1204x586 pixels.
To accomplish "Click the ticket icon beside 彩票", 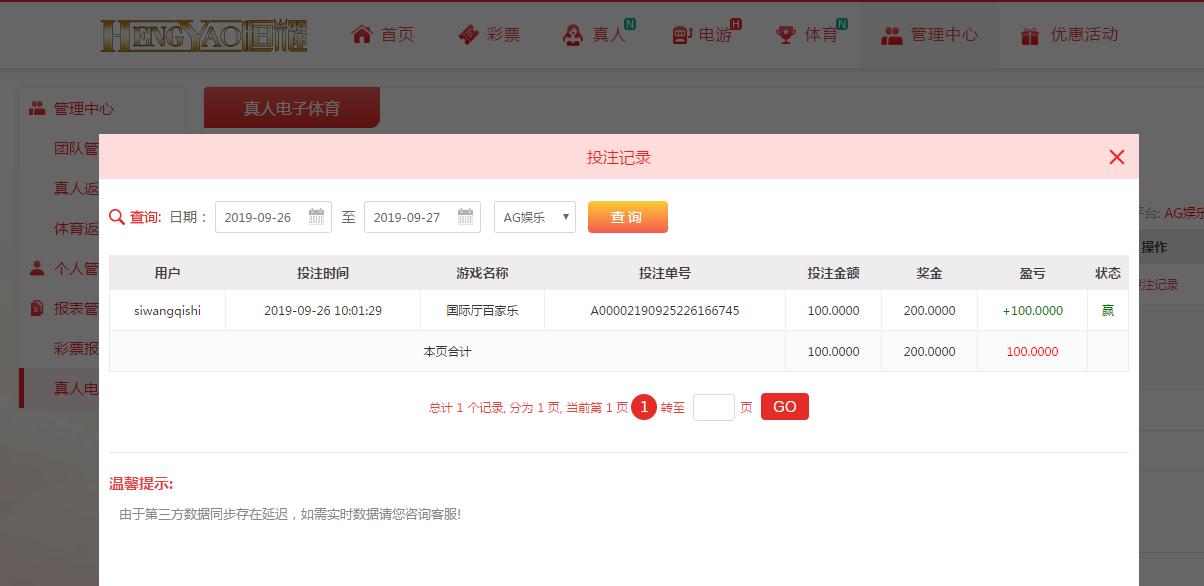I will (x=468, y=35).
